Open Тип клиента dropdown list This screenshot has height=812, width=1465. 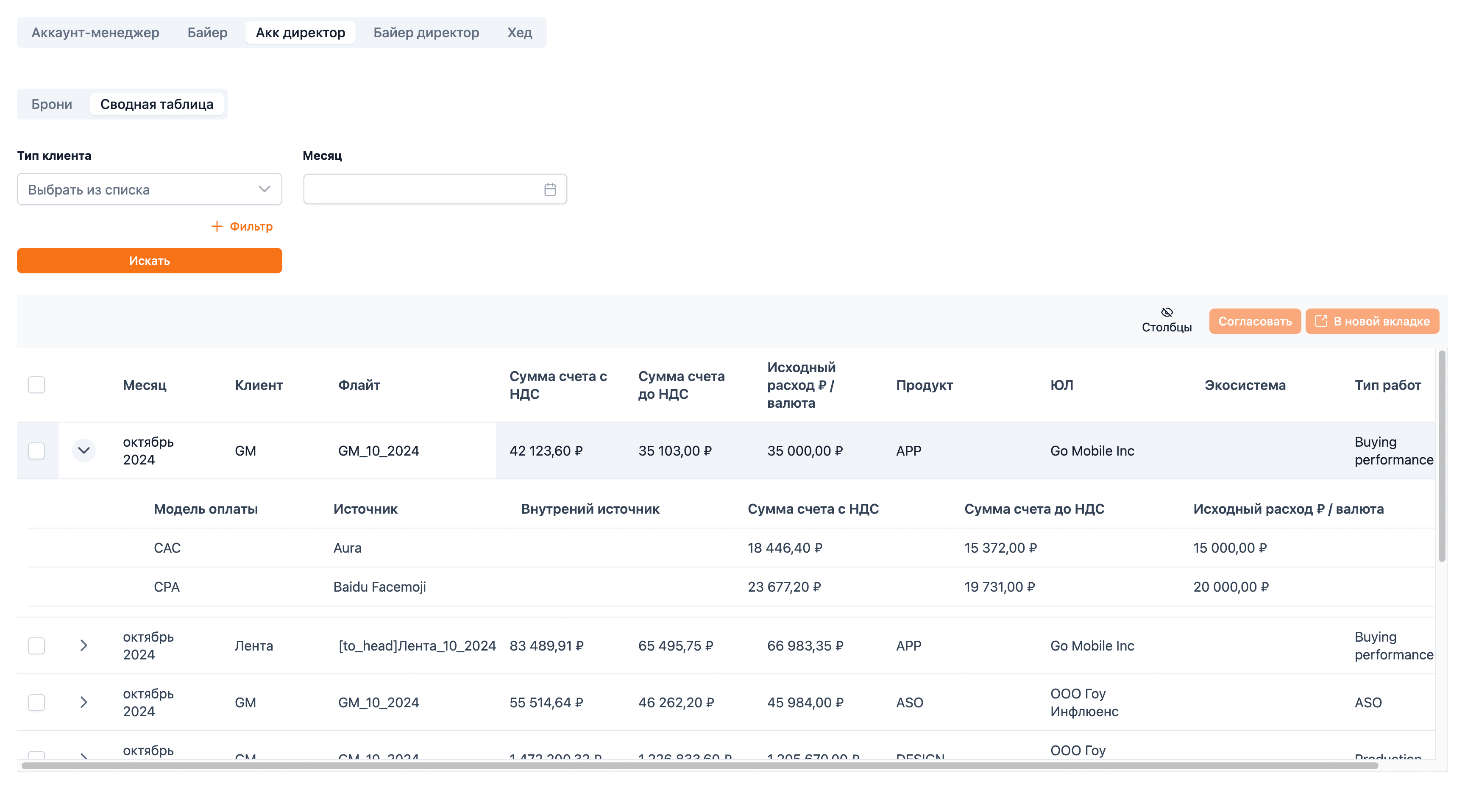(x=150, y=189)
